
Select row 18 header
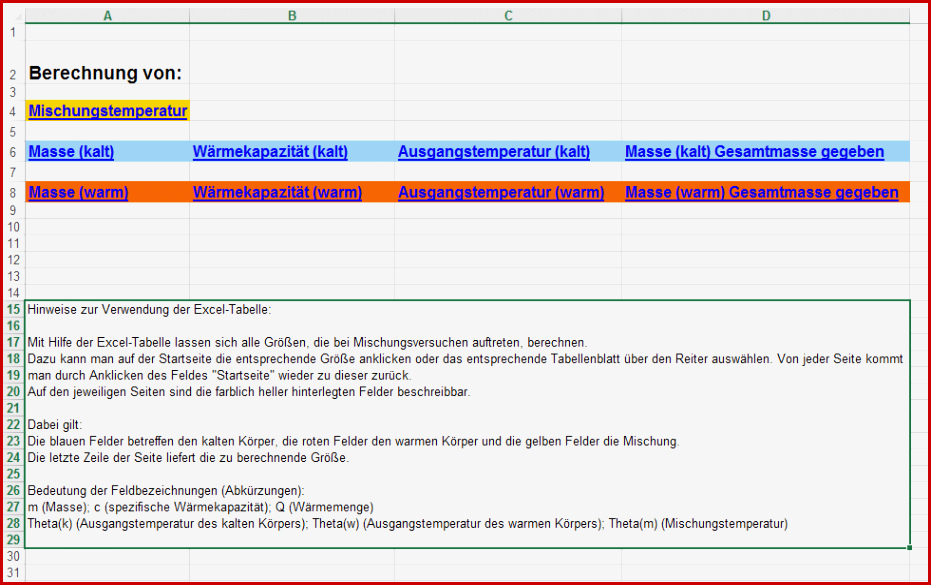(x=13, y=359)
